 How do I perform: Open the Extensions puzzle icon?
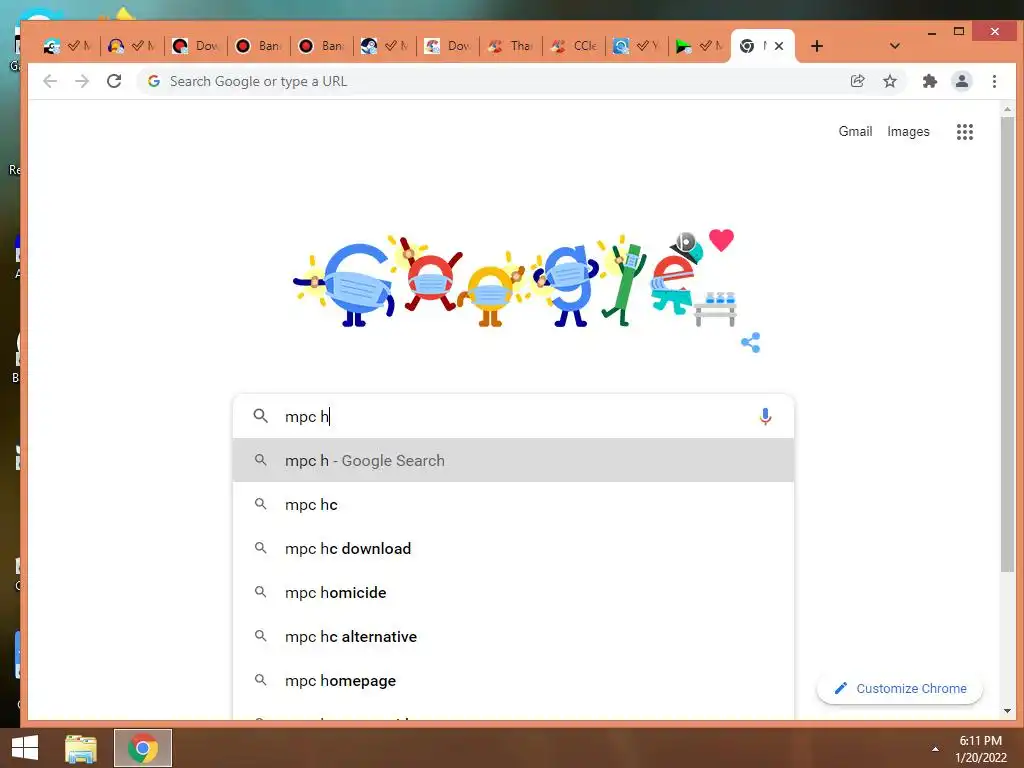(x=929, y=81)
